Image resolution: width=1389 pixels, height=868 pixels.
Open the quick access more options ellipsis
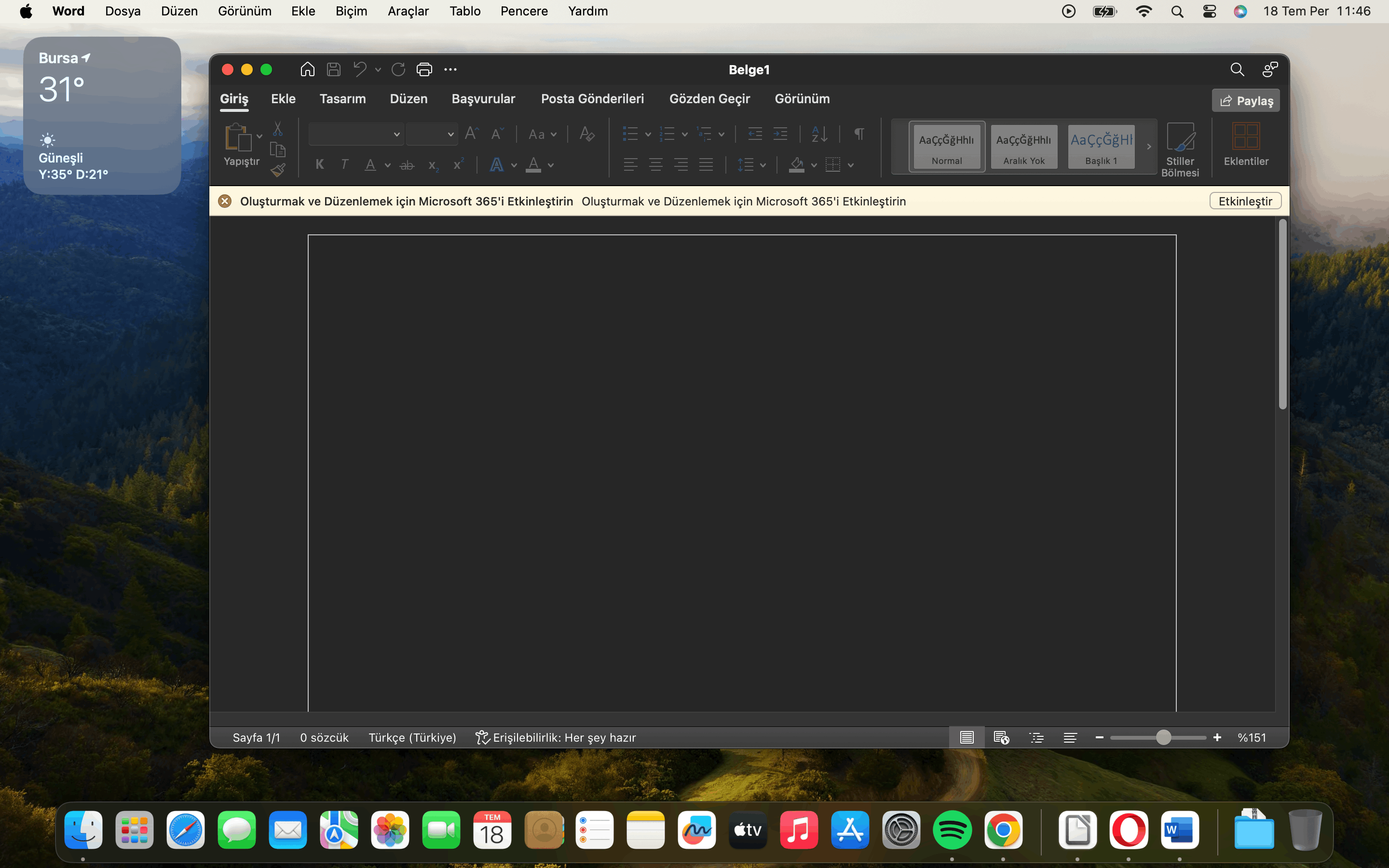(x=450, y=69)
